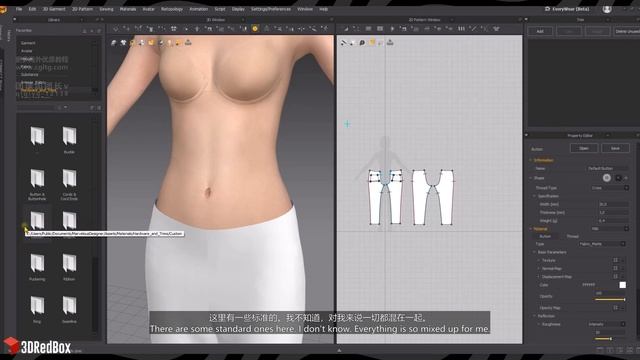The width and height of the screenshot is (640, 360).
Task: Open the Type dropdown showing Fabric_Matte
Action: point(602,244)
